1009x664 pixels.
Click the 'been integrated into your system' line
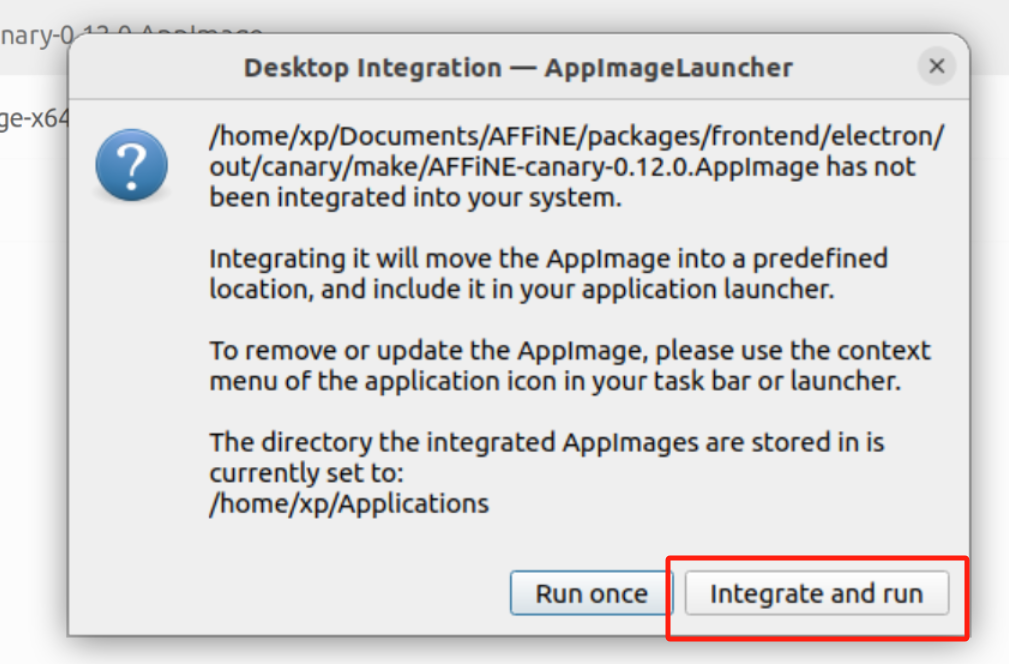tap(415, 198)
